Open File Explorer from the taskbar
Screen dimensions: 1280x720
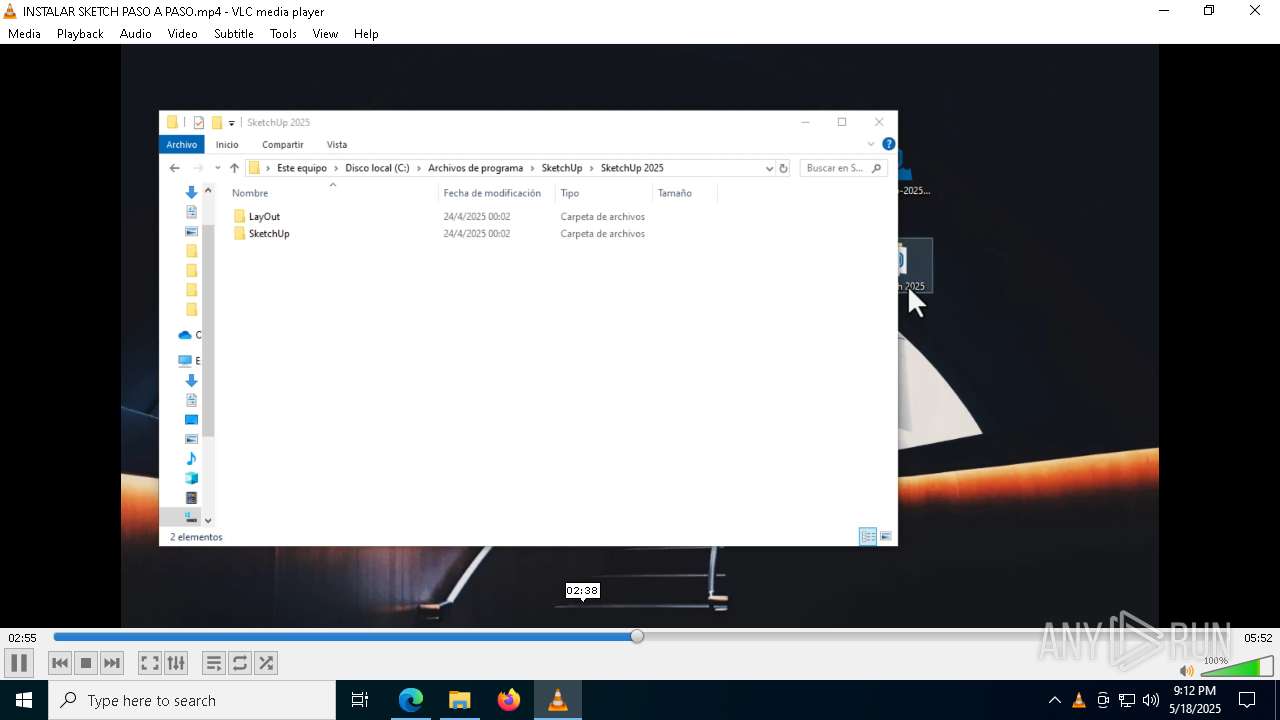[x=460, y=700]
